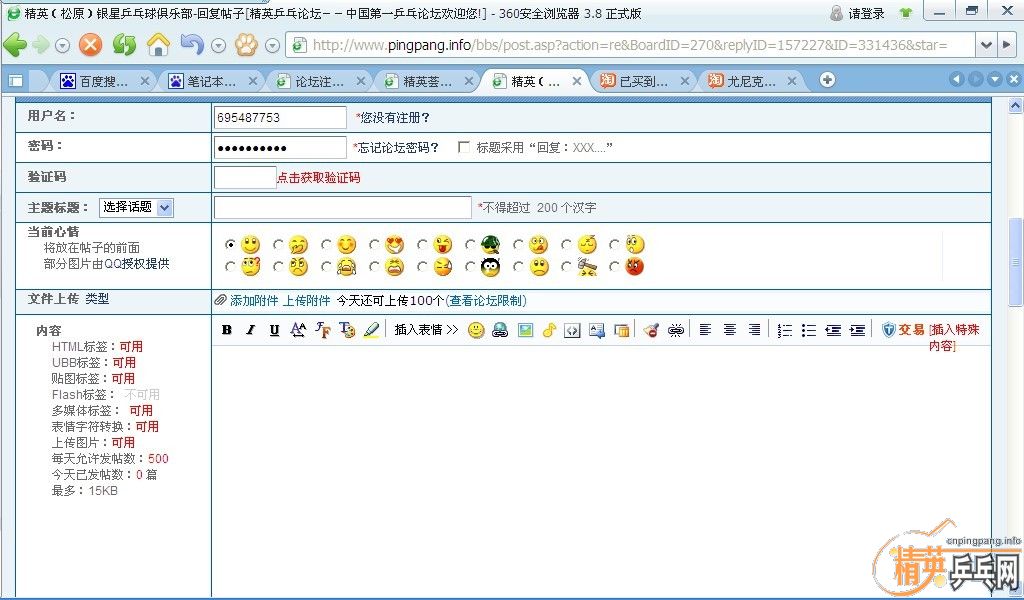The image size is (1024, 600).
Task: Click 点击获取验证码 to get captcha
Action: pyautogui.click(x=319, y=178)
